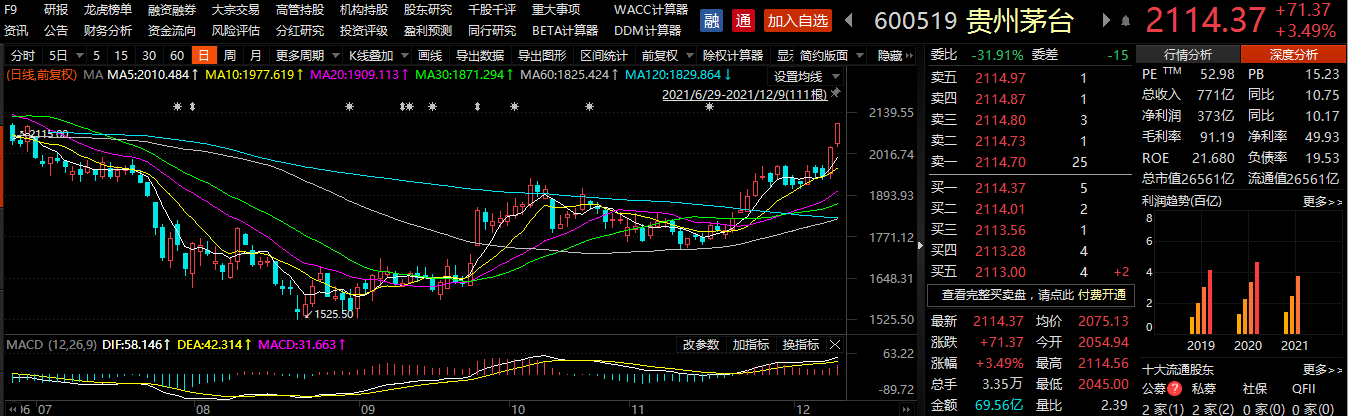Open 盈利预测 earnings forecast
Viewport: 1348px width, 416px height.
point(428,30)
